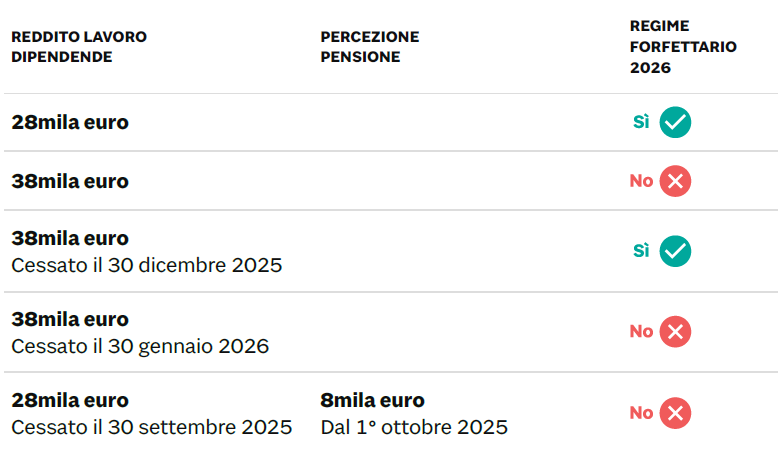Screen dimensions: 782x450
Task: Click the "Cessato il 30 dicembre 2025" text
Action: 147,266
